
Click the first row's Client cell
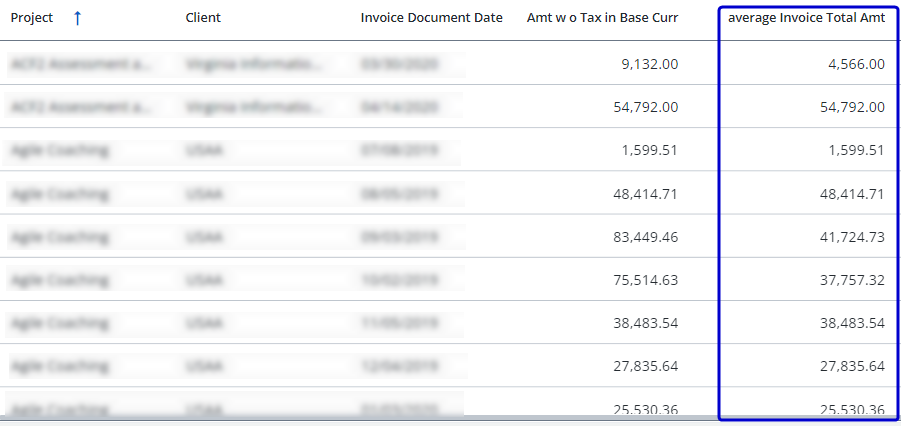(x=254, y=64)
